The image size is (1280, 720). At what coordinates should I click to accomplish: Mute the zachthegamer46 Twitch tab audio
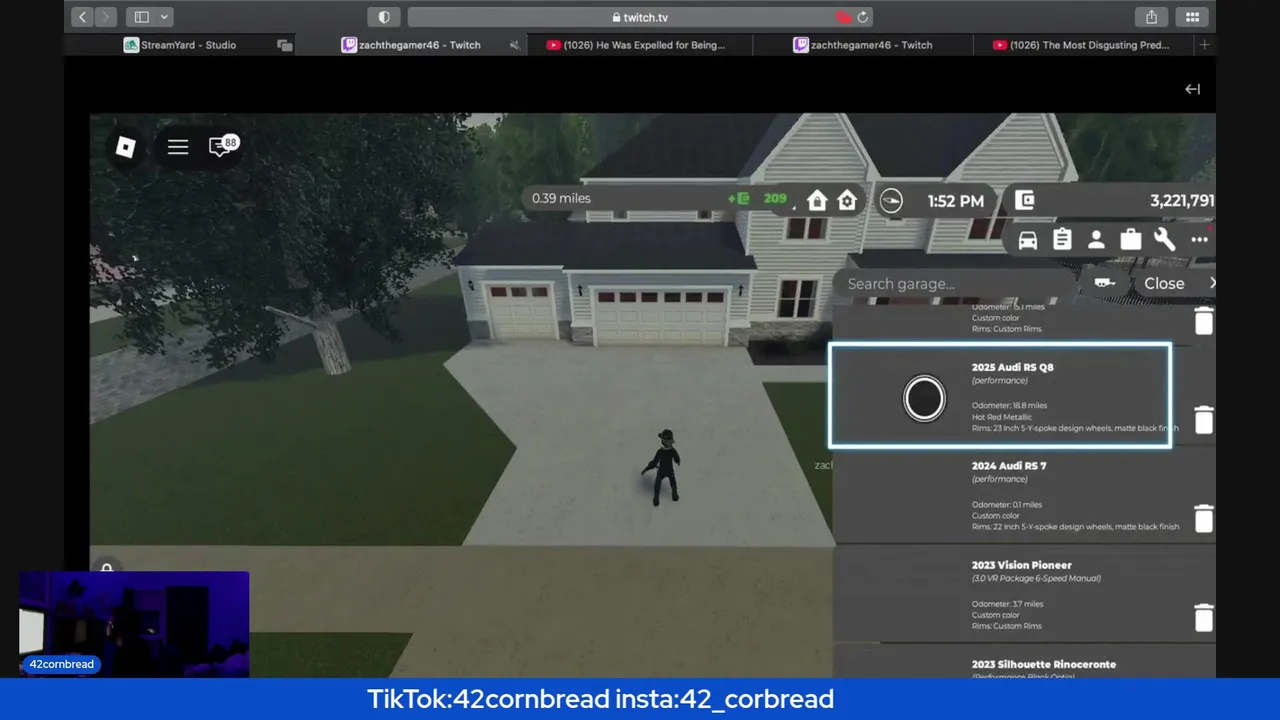coord(514,45)
